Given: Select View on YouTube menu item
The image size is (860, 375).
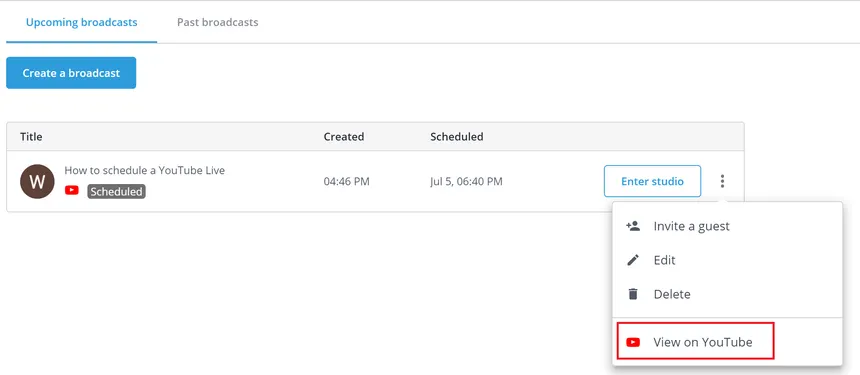Looking at the screenshot, I should coord(695,341).
